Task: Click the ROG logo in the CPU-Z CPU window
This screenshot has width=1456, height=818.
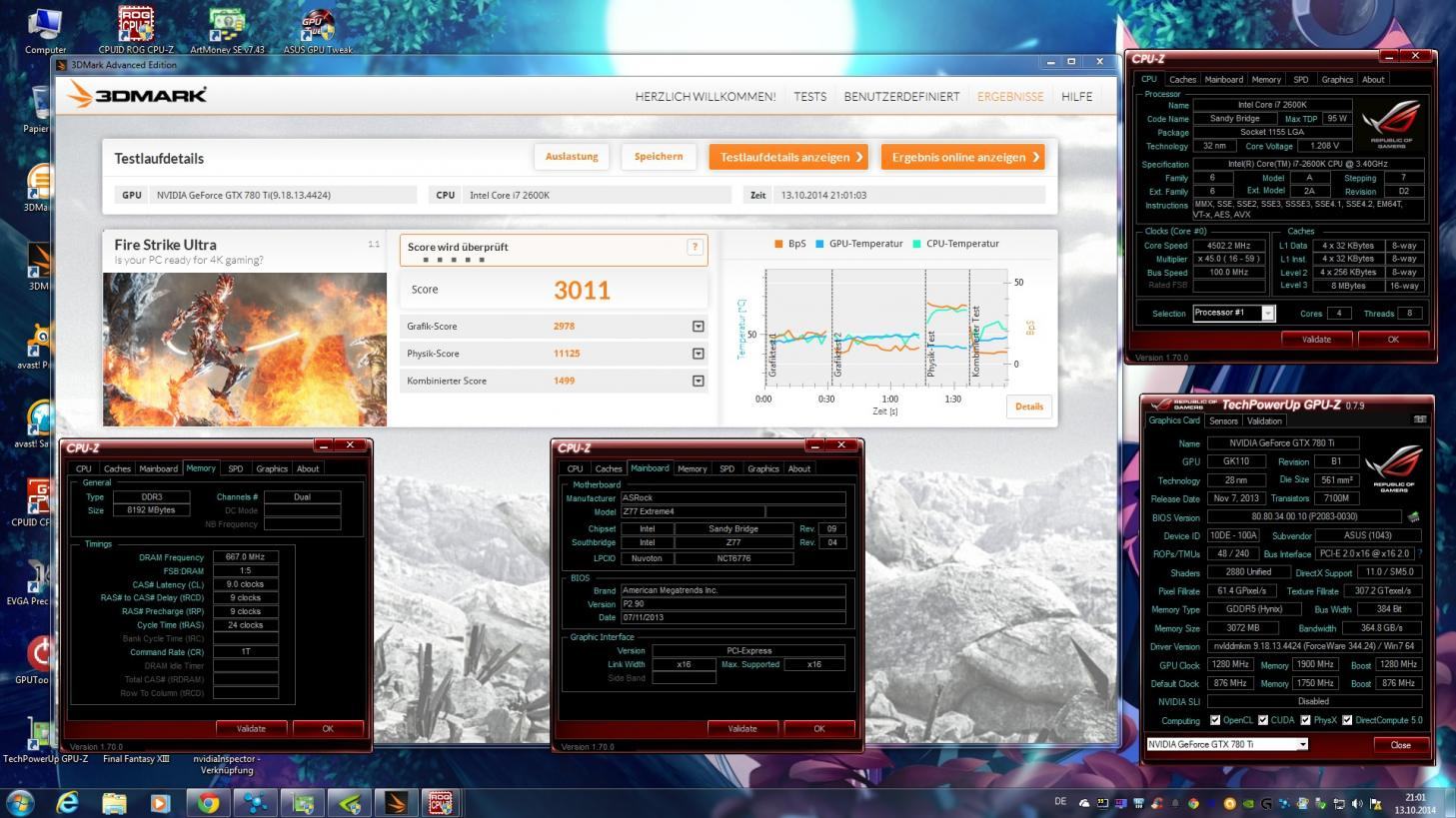Action: [1391, 125]
